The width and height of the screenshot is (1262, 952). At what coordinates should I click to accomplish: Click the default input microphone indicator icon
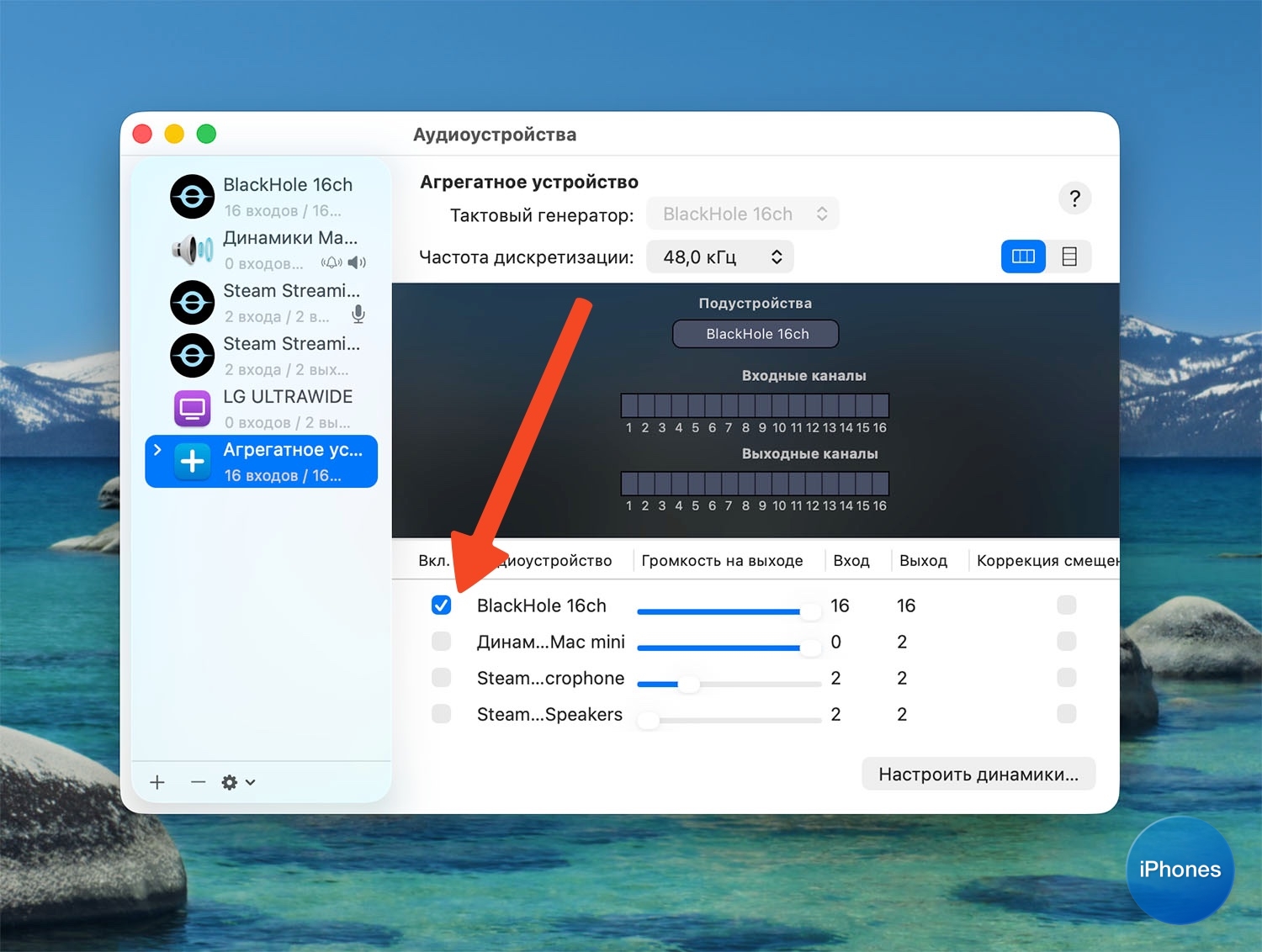358,315
